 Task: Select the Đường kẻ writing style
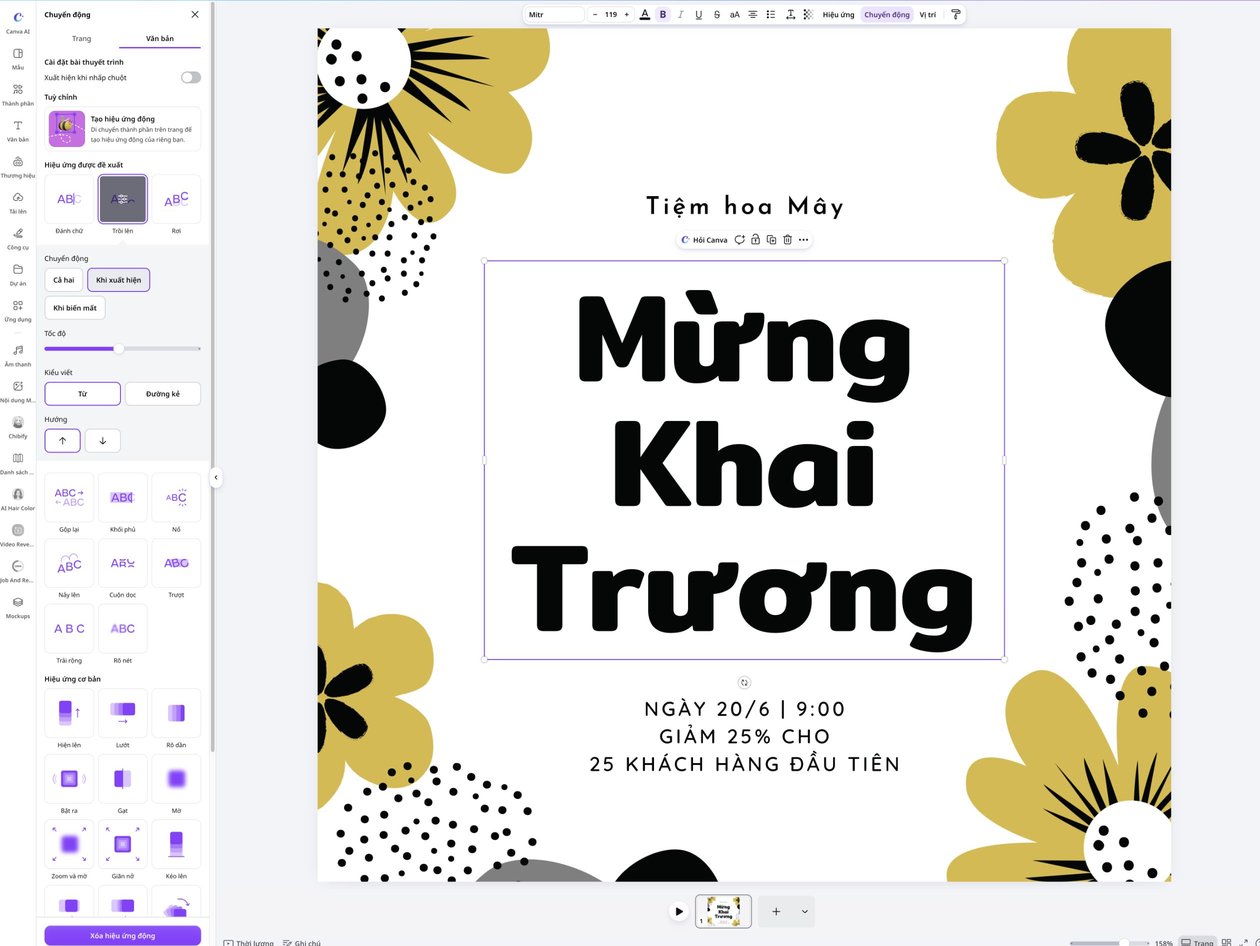click(x=163, y=394)
